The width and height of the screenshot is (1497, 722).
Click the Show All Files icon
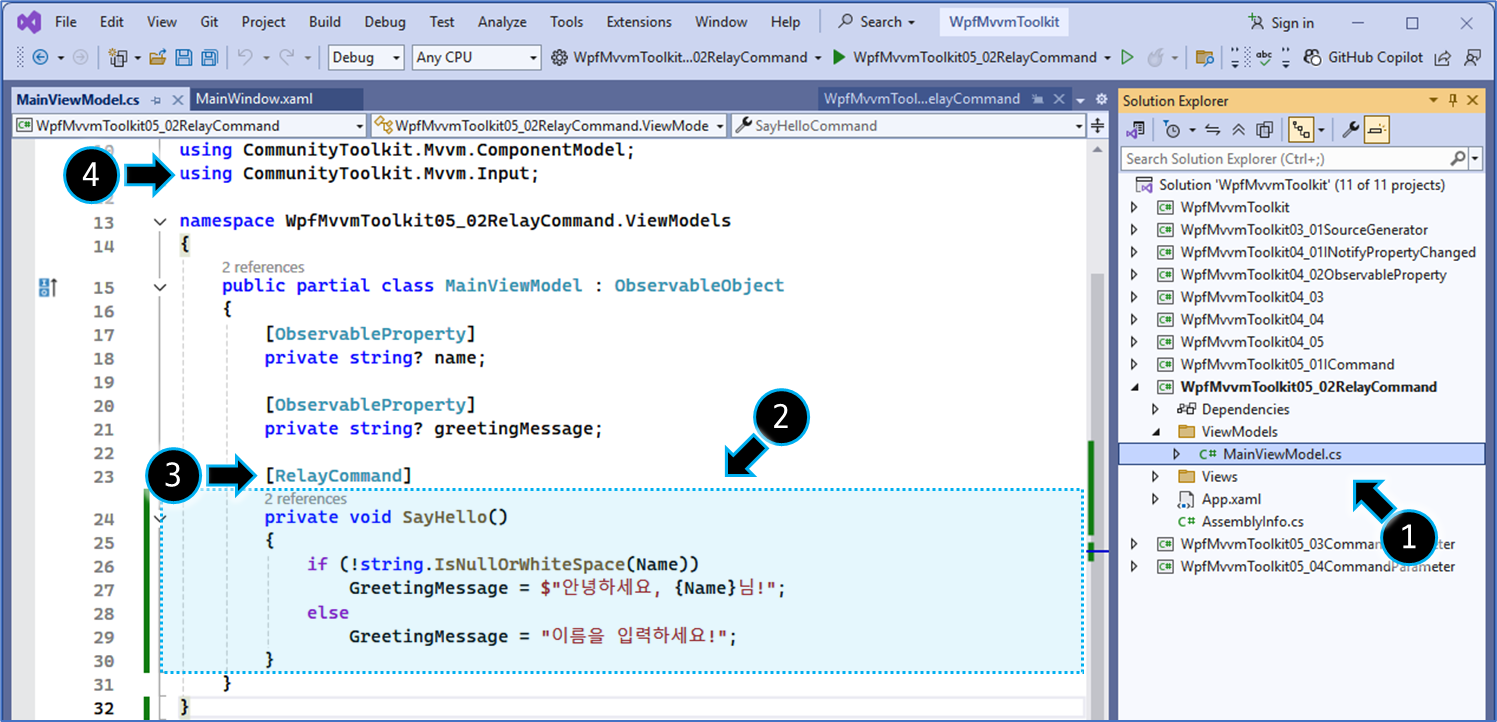(1264, 130)
